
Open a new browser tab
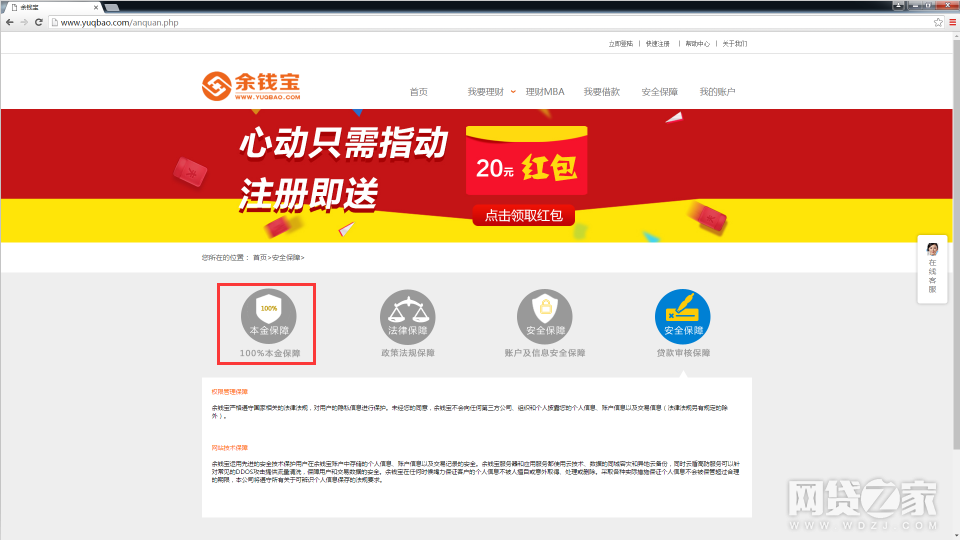[x=112, y=7]
